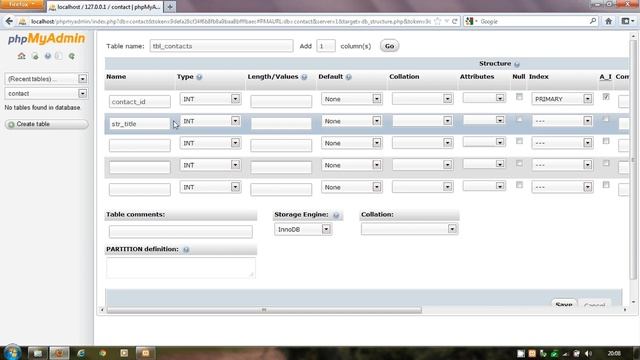Click the Google search field
The width and height of the screenshot is (640, 360).
pos(533,21)
